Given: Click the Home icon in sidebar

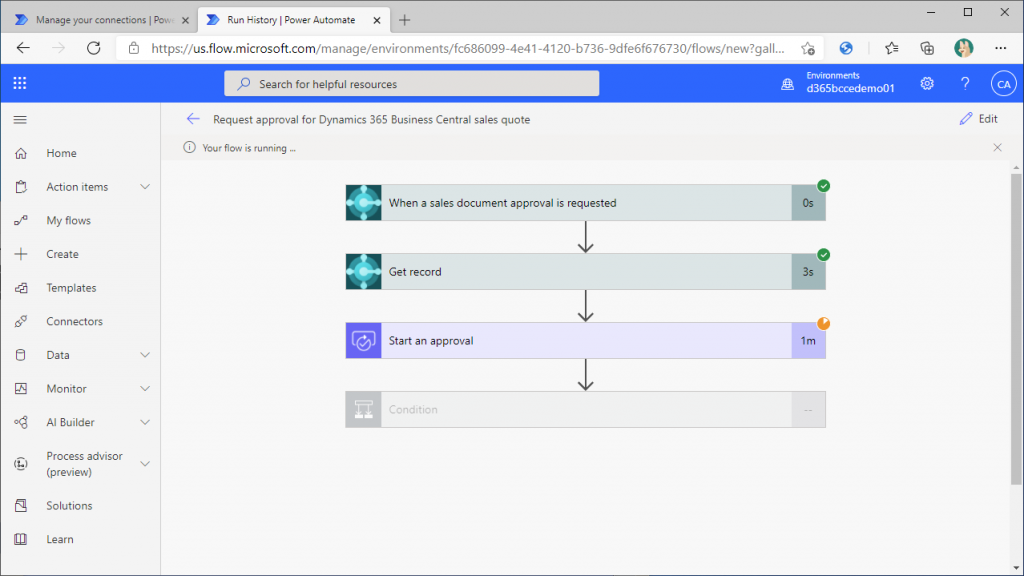Looking at the screenshot, I should click(21, 153).
